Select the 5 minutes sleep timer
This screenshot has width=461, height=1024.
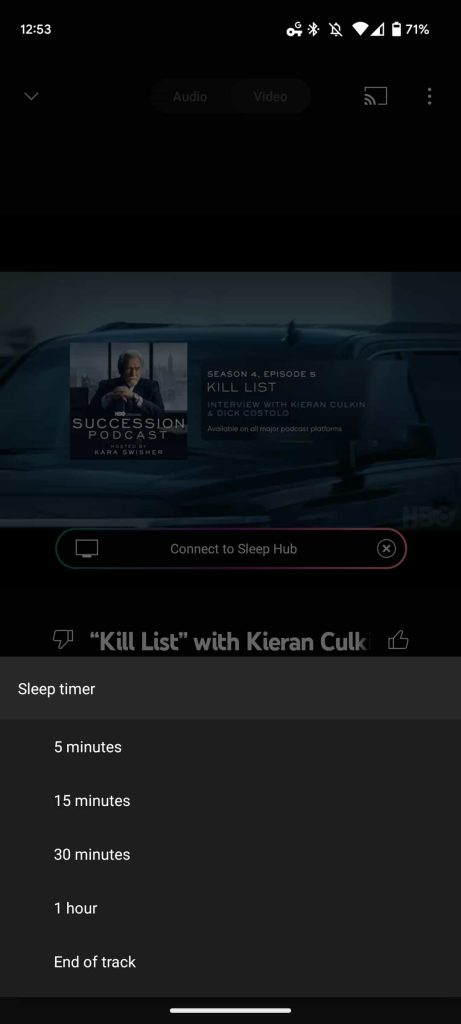(230, 747)
